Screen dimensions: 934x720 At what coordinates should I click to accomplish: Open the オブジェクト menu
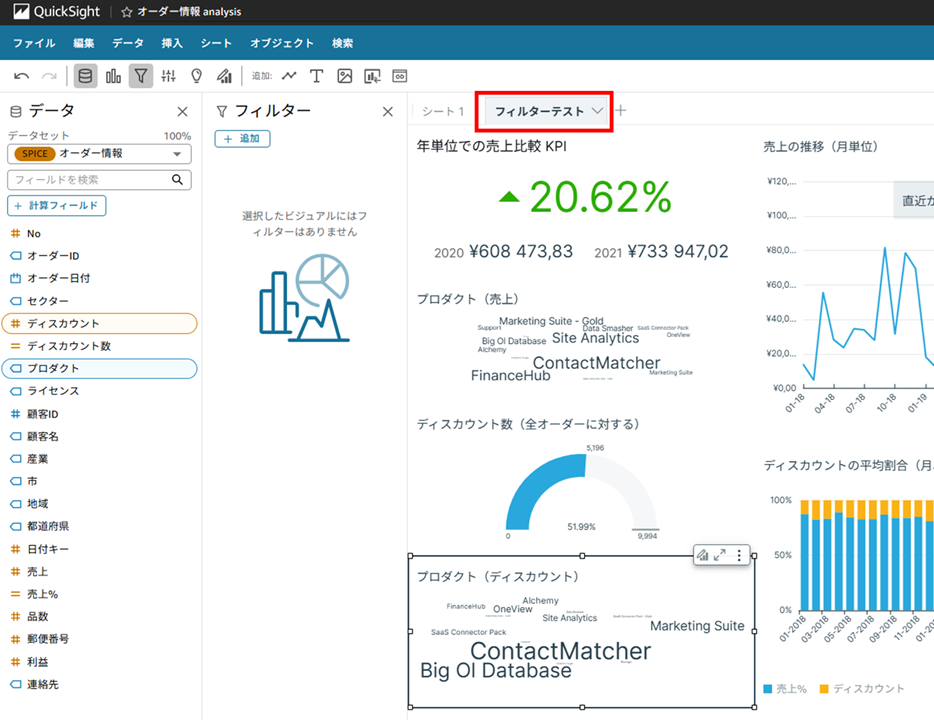click(282, 43)
